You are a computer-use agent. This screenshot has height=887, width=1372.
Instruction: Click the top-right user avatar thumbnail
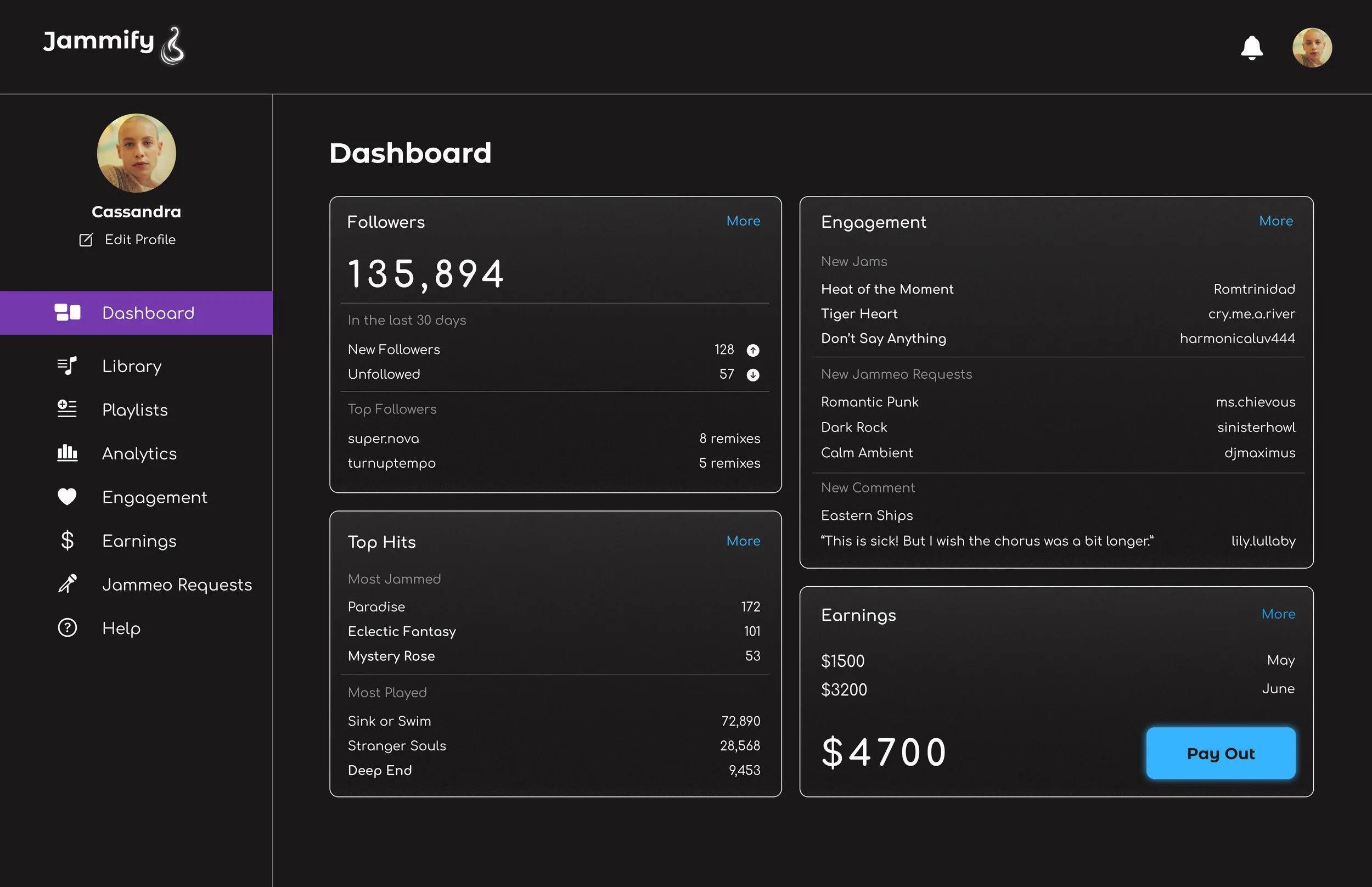1312,48
